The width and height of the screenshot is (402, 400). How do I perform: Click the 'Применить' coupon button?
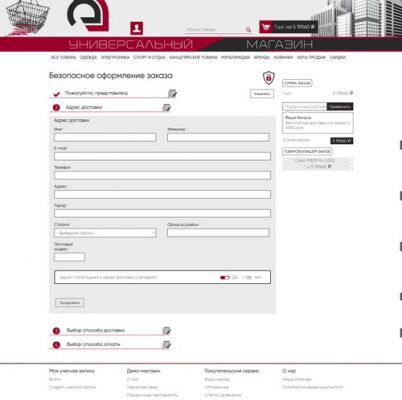[340, 107]
